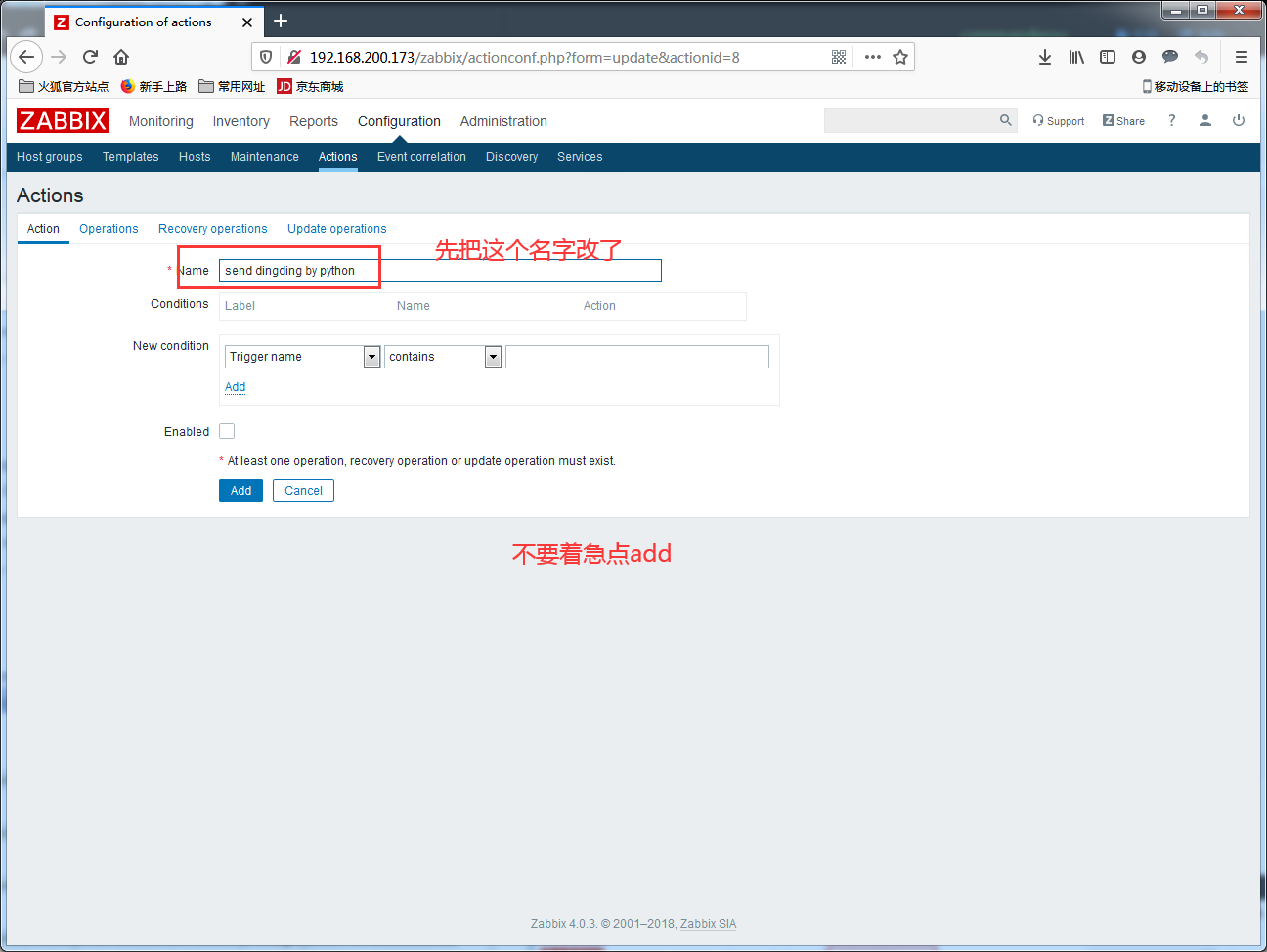
Task: Open the 京东商城 bookmark
Action: pos(310,86)
